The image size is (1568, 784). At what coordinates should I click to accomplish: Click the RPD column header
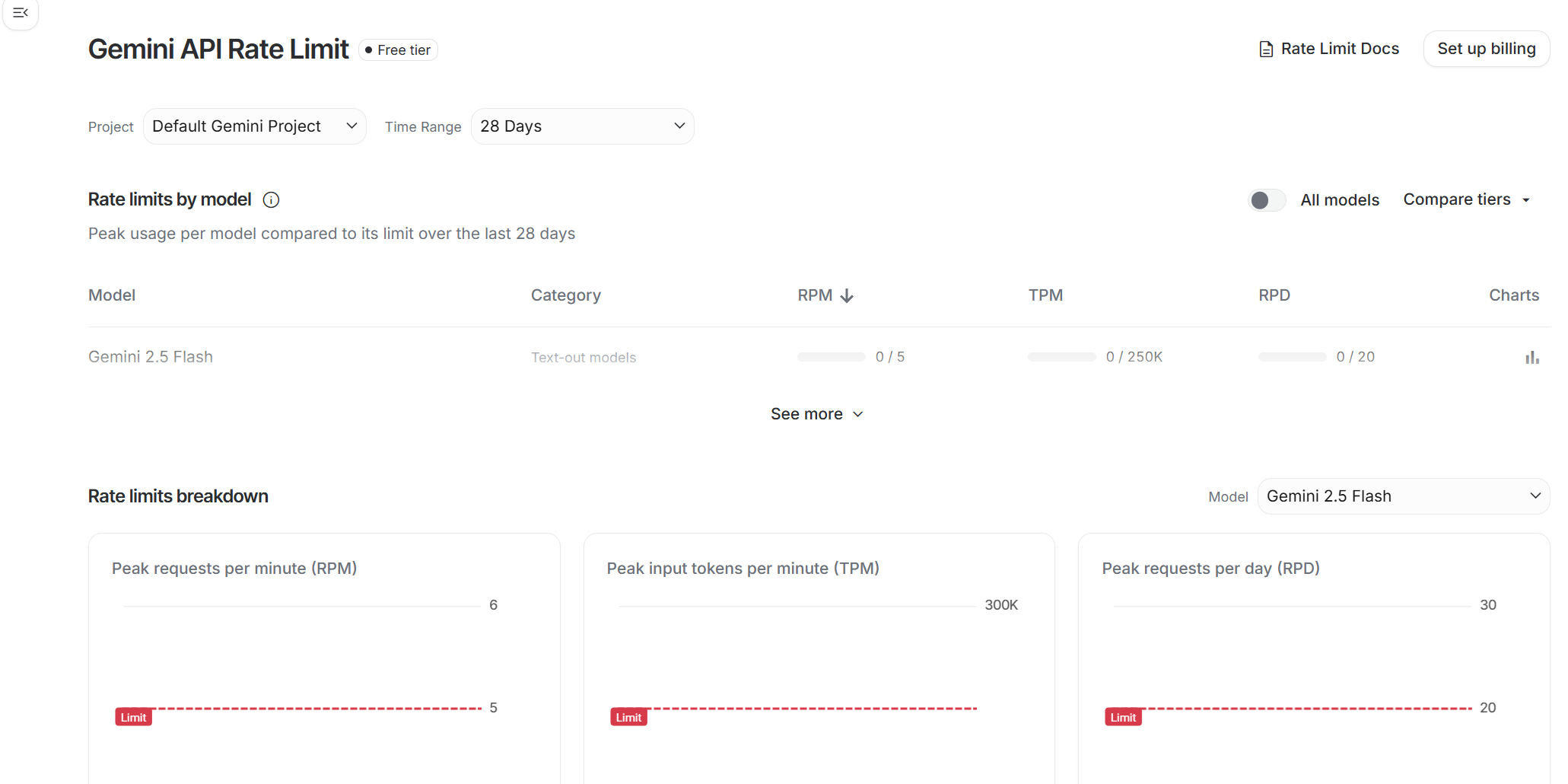coord(1274,295)
